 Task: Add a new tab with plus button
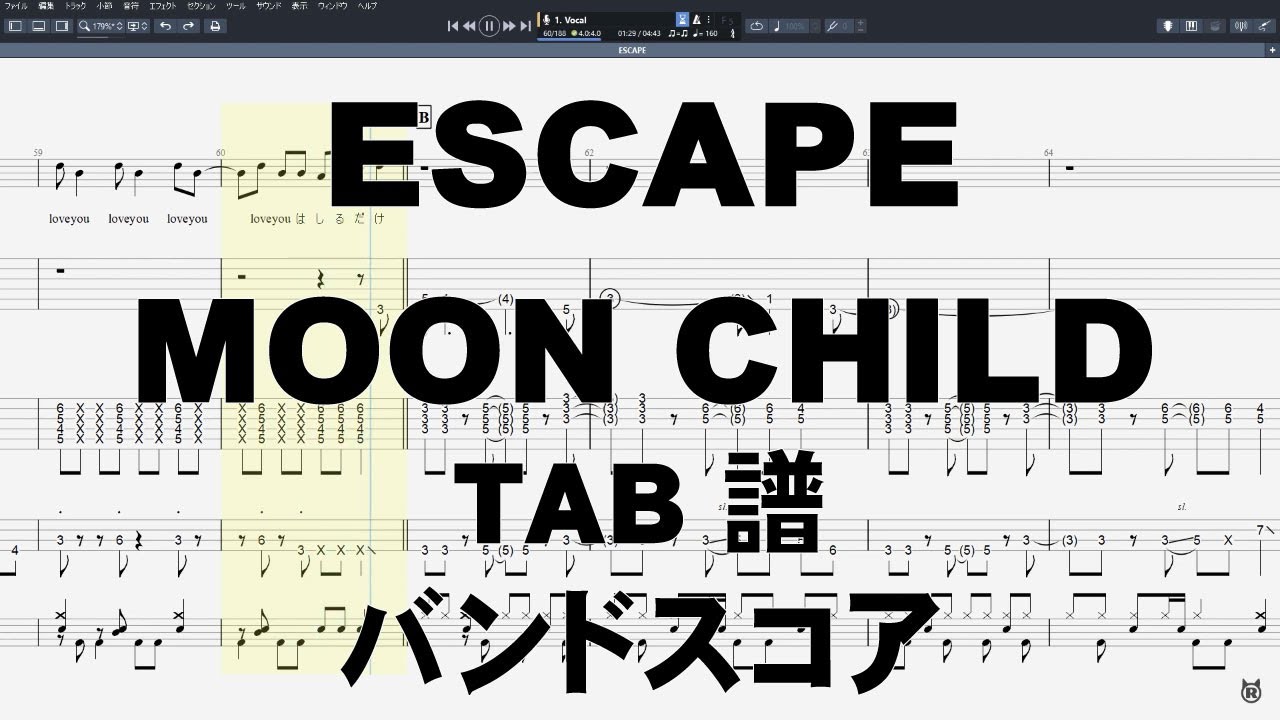1272,49
